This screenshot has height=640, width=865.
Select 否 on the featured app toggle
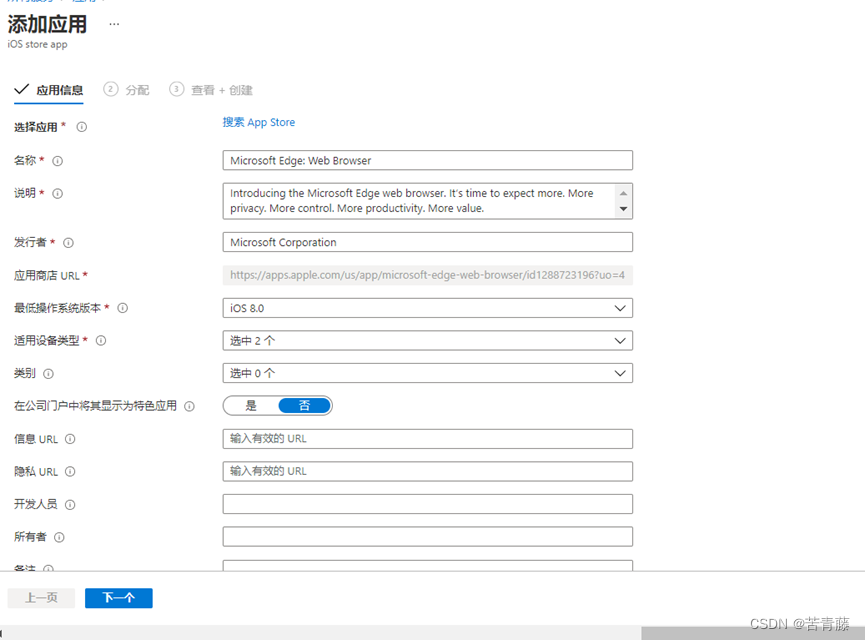coord(304,405)
